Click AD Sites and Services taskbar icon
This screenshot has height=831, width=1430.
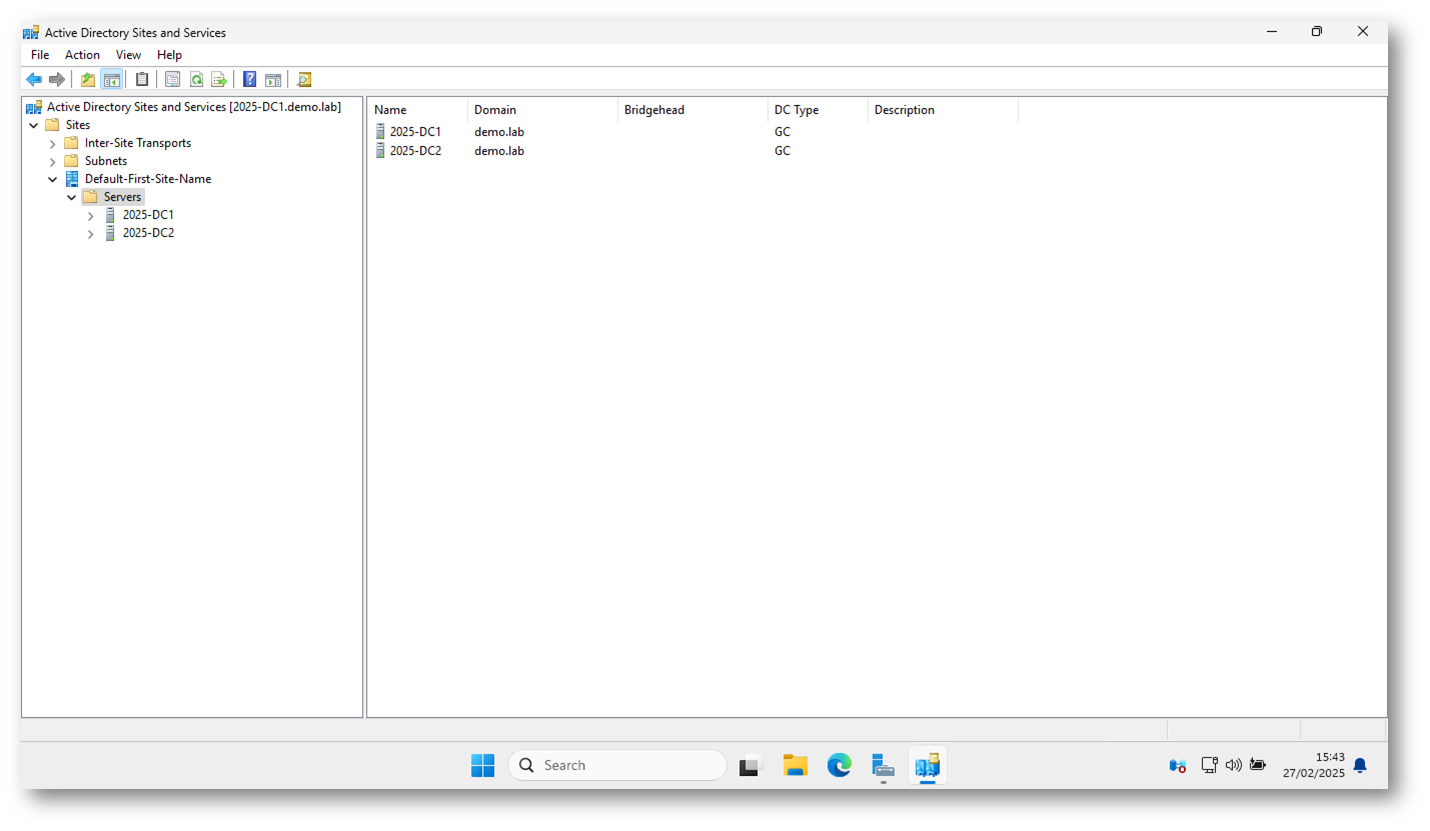(927, 766)
